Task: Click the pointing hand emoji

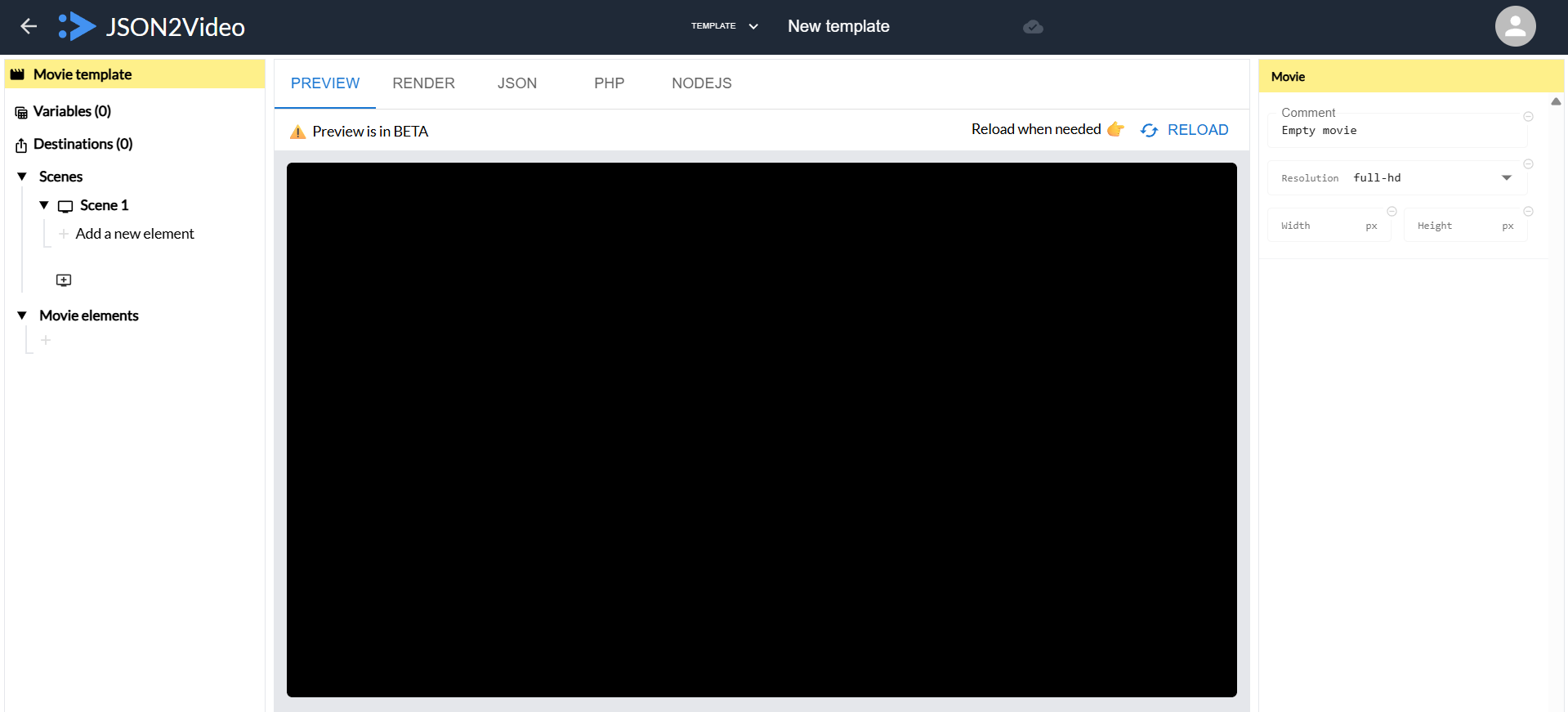Action: pyautogui.click(x=1115, y=129)
